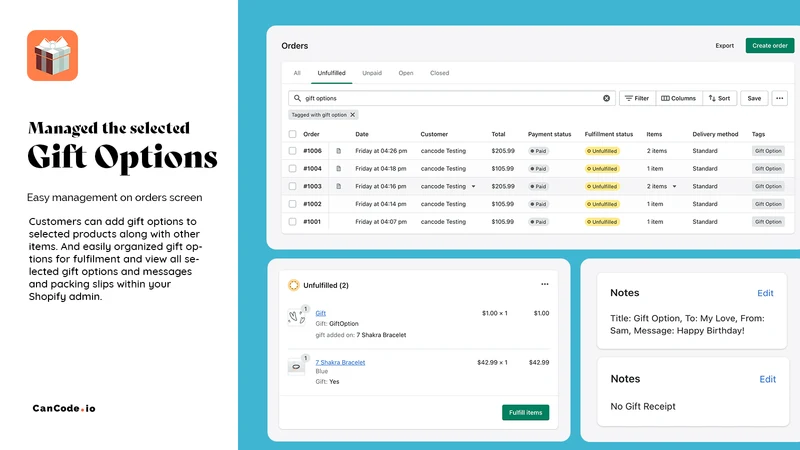This screenshot has height=450, width=800.
Task: Click the Gift product thumbnail
Action: [296, 317]
